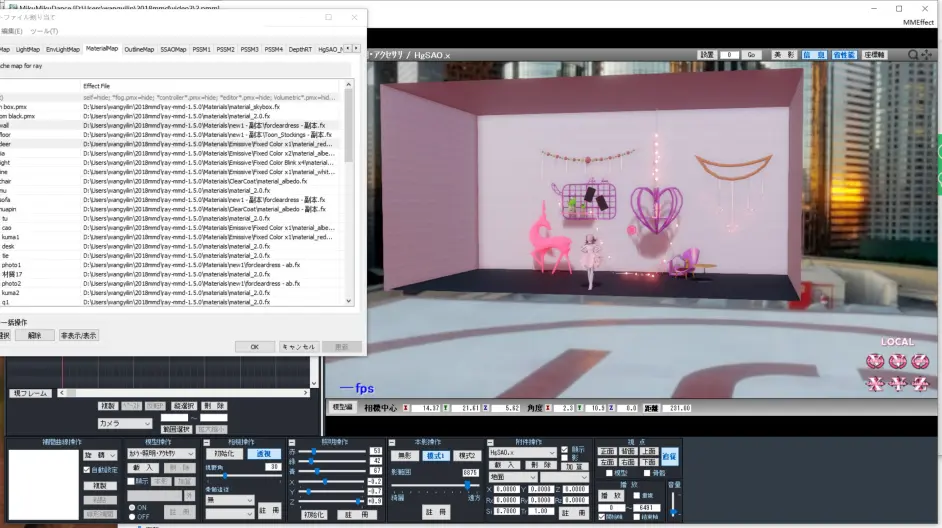Select 模式2 shadow mode
942x528 pixels.
tap(467, 456)
